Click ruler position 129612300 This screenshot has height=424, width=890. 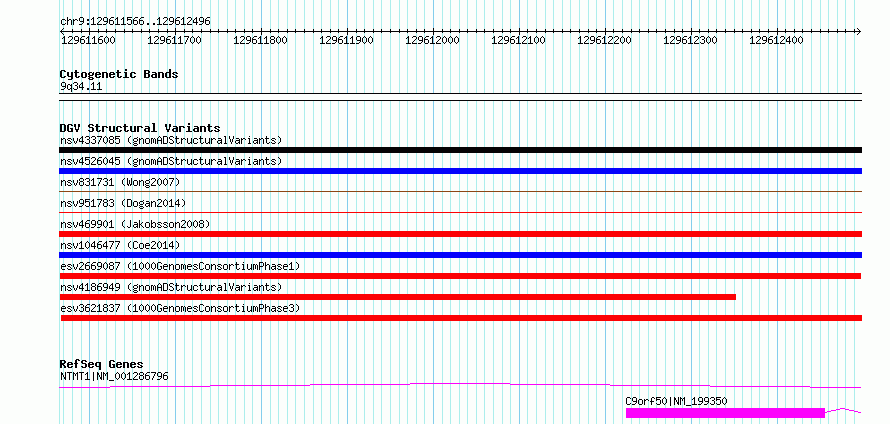tap(690, 40)
